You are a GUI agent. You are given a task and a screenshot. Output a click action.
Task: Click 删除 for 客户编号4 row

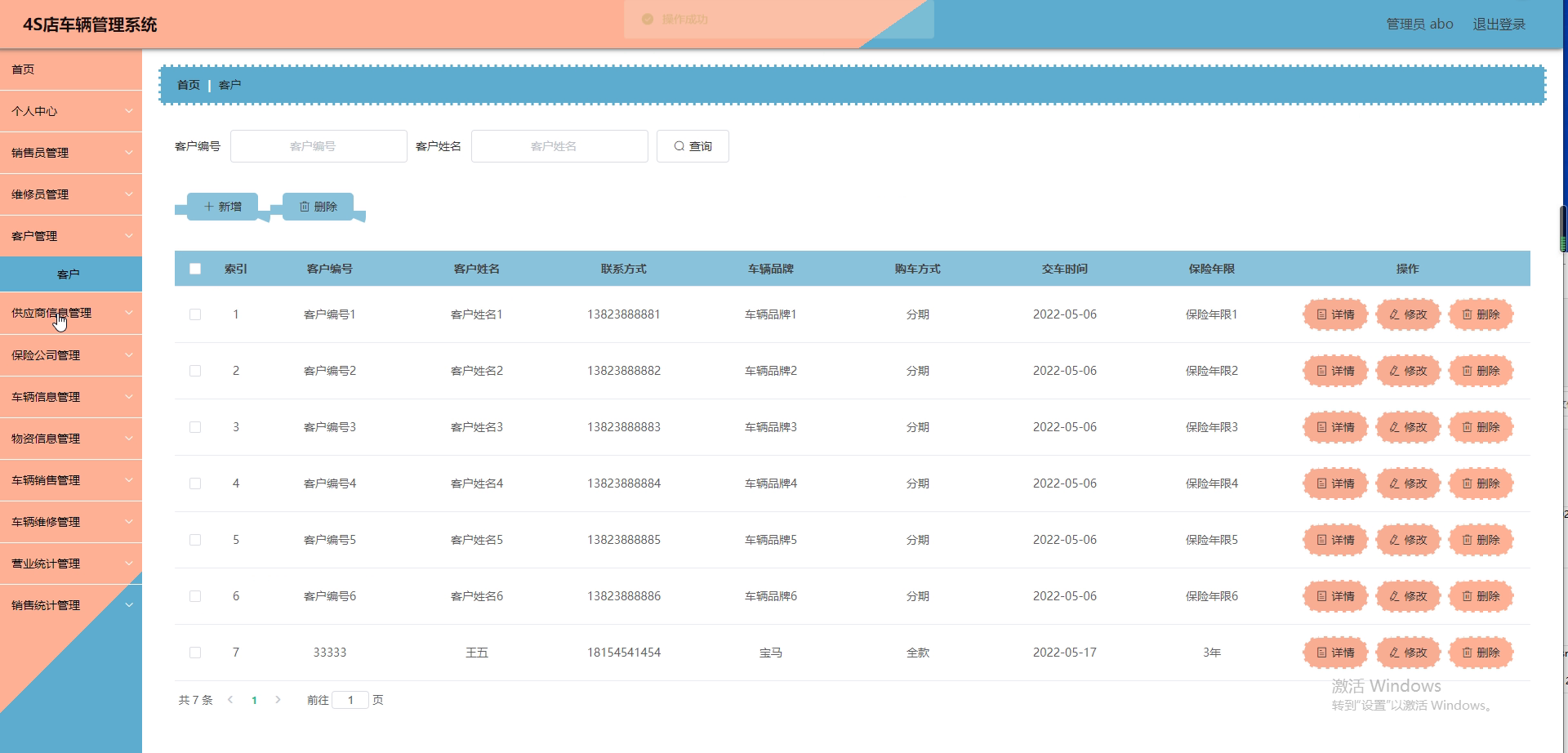tap(1481, 483)
